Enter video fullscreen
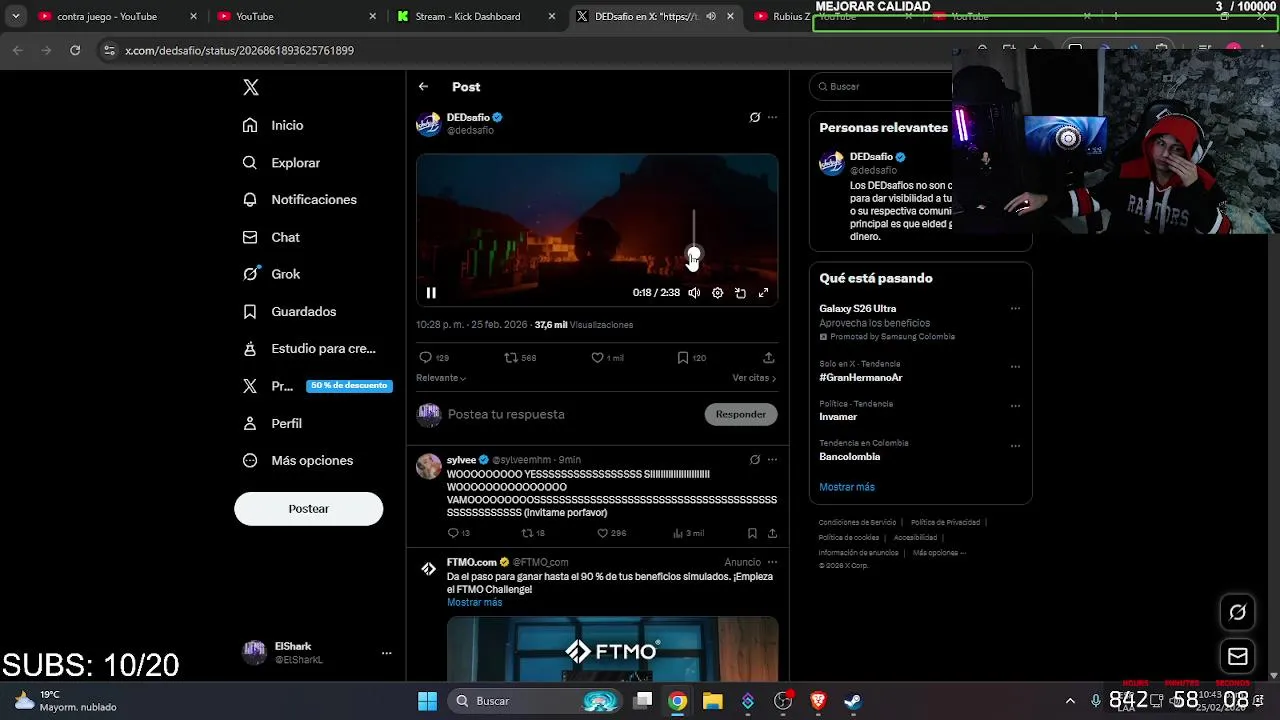The width and height of the screenshot is (1280, 720). [x=763, y=293]
